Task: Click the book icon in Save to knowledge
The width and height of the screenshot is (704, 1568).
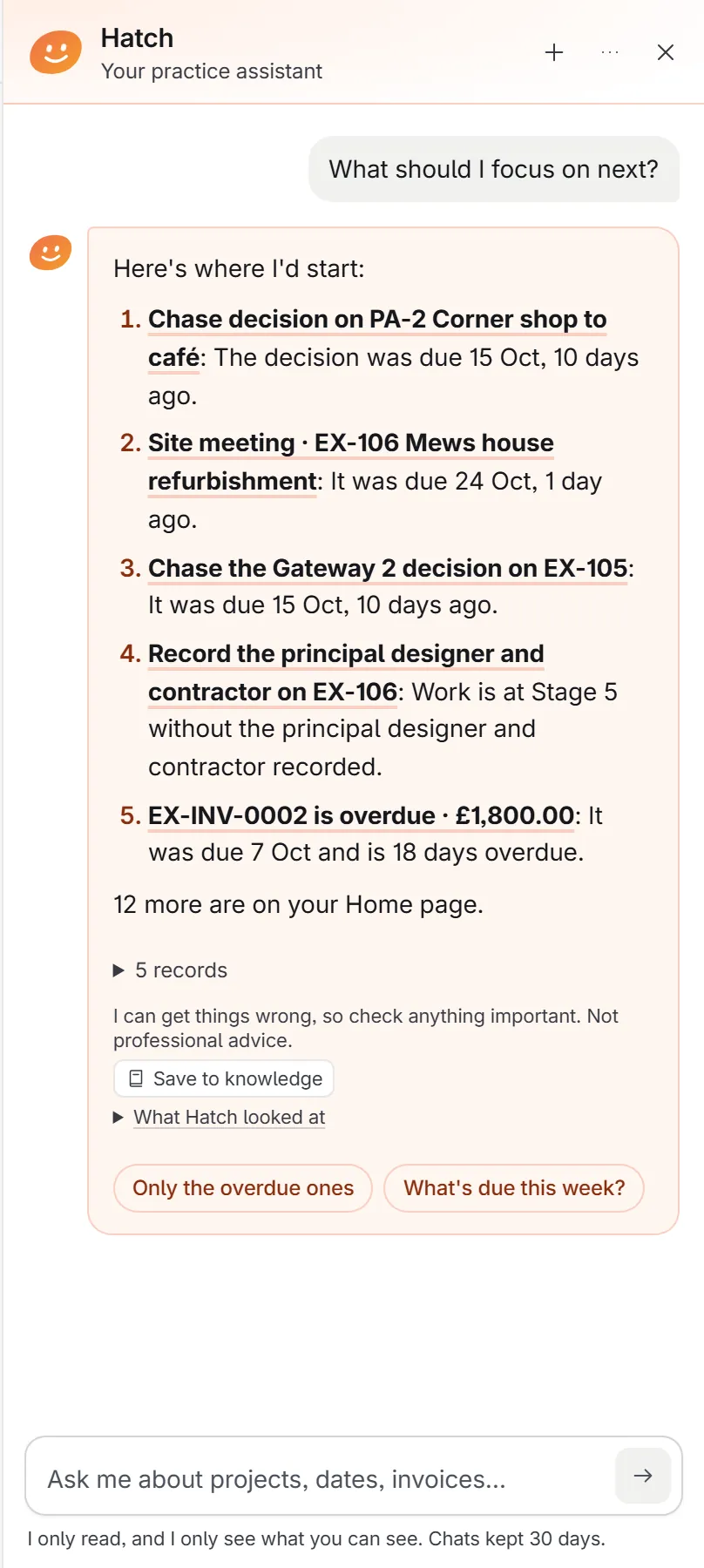Action: (x=136, y=1078)
